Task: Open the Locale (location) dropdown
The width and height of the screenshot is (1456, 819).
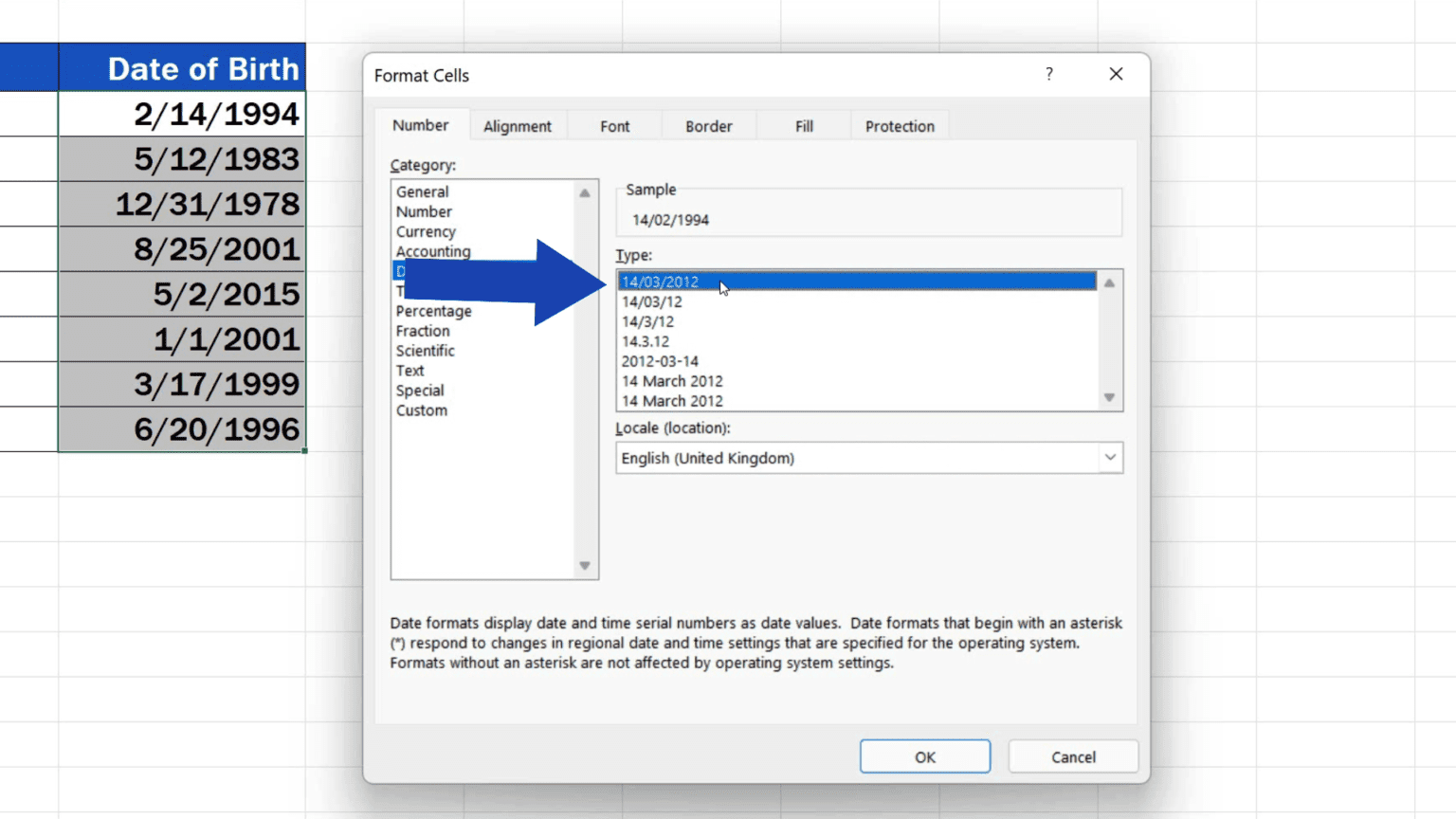Action: click(x=1109, y=458)
